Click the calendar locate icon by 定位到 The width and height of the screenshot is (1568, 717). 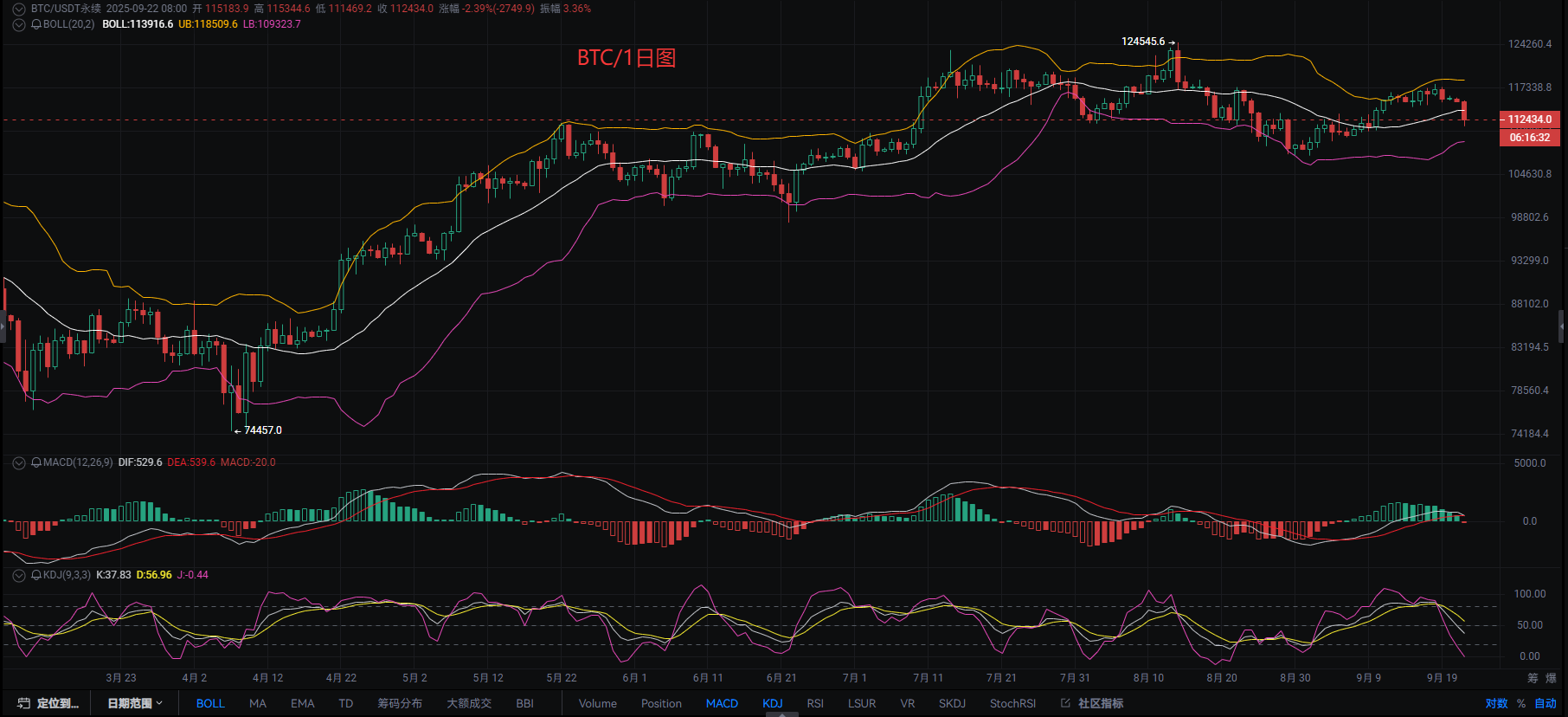click(x=23, y=703)
